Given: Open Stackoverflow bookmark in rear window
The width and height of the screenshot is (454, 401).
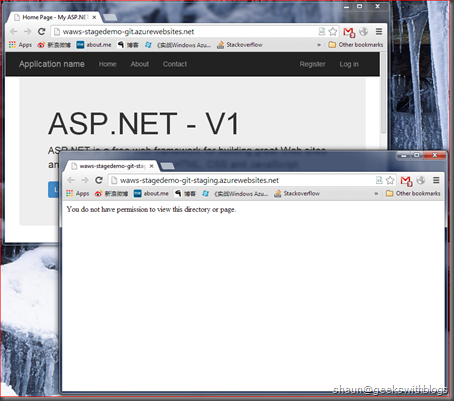Looking at the screenshot, I should tap(240, 45).
